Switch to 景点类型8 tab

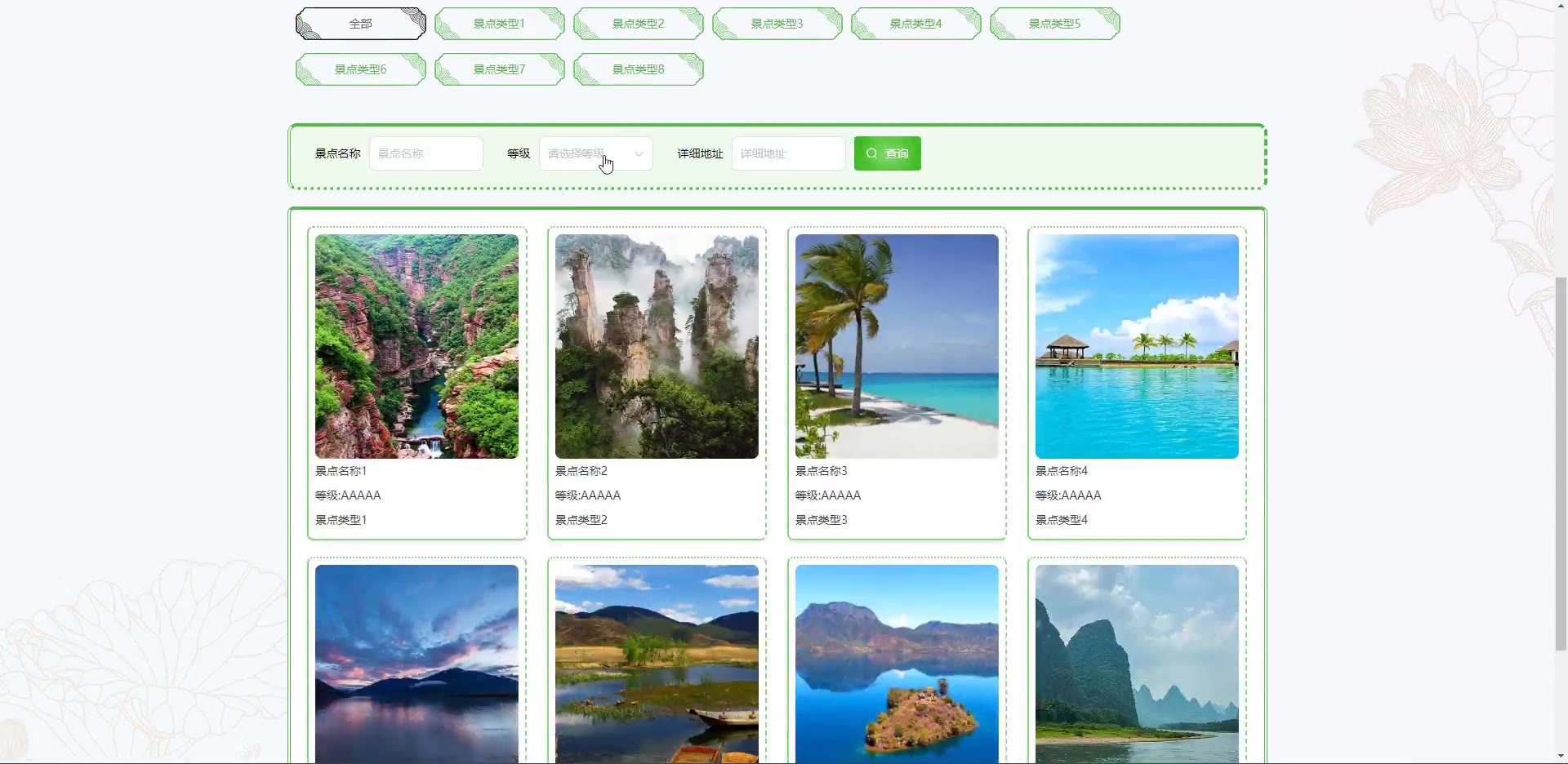tap(638, 69)
